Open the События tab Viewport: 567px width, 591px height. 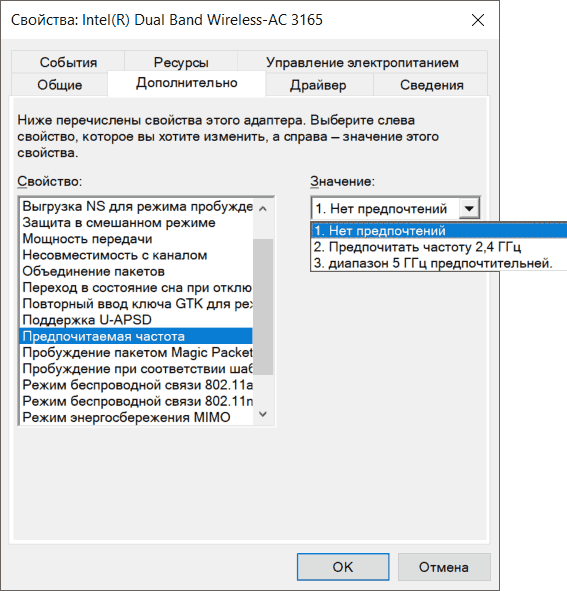click(68, 62)
